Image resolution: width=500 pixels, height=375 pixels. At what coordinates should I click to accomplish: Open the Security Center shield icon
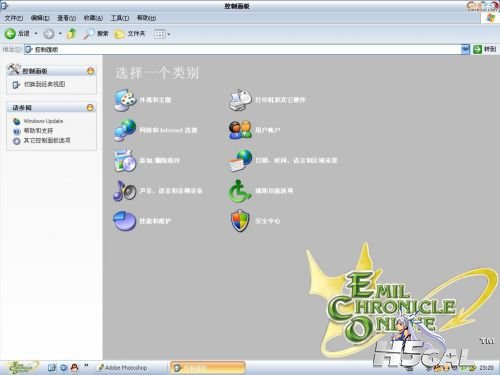click(240, 221)
